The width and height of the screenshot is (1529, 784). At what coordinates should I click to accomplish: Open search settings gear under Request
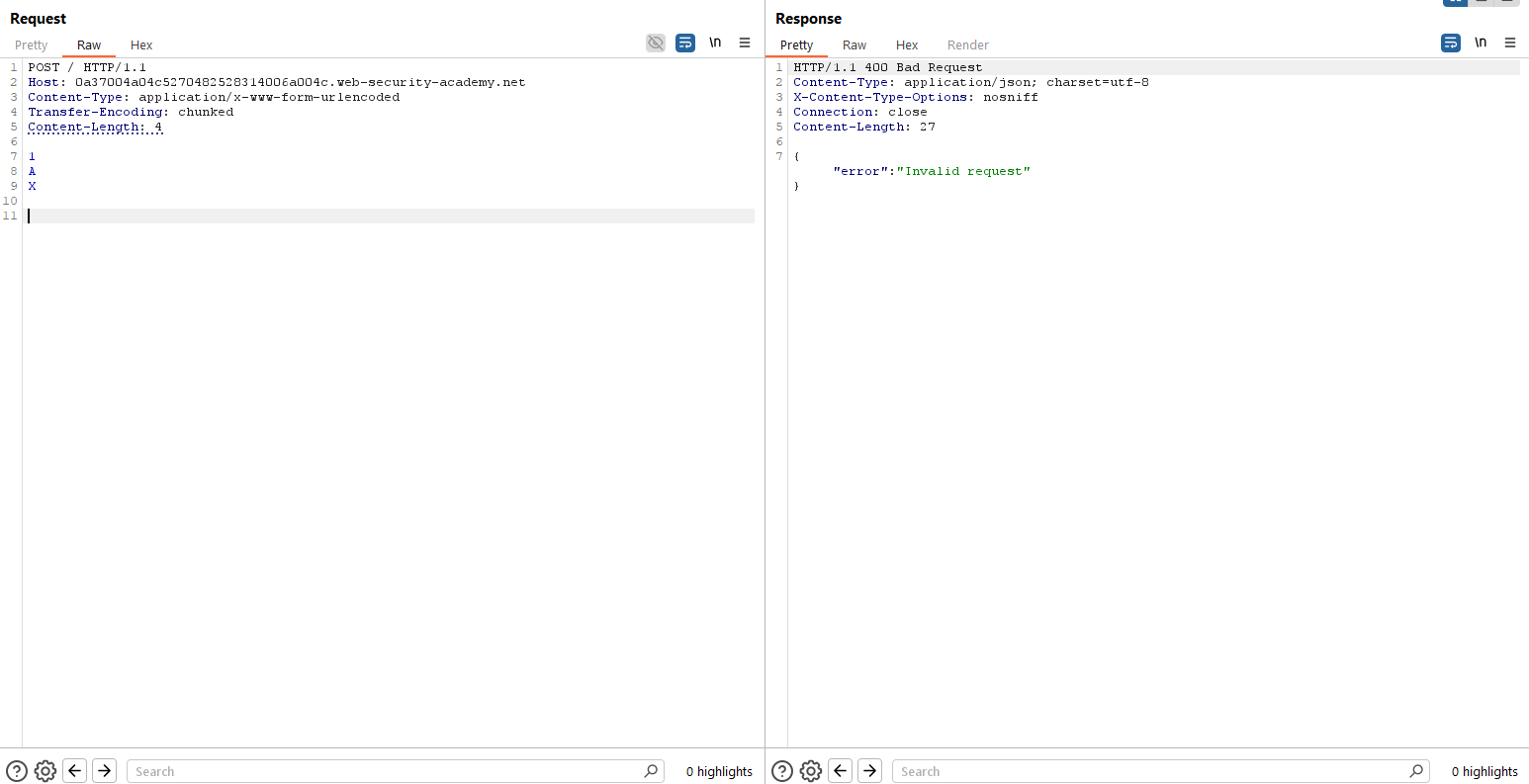click(45, 771)
